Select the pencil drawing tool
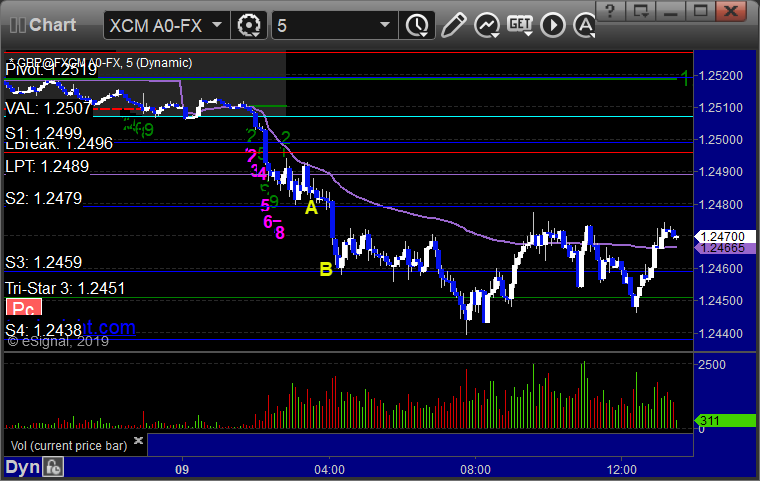760x481 pixels. click(x=453, y=25)
